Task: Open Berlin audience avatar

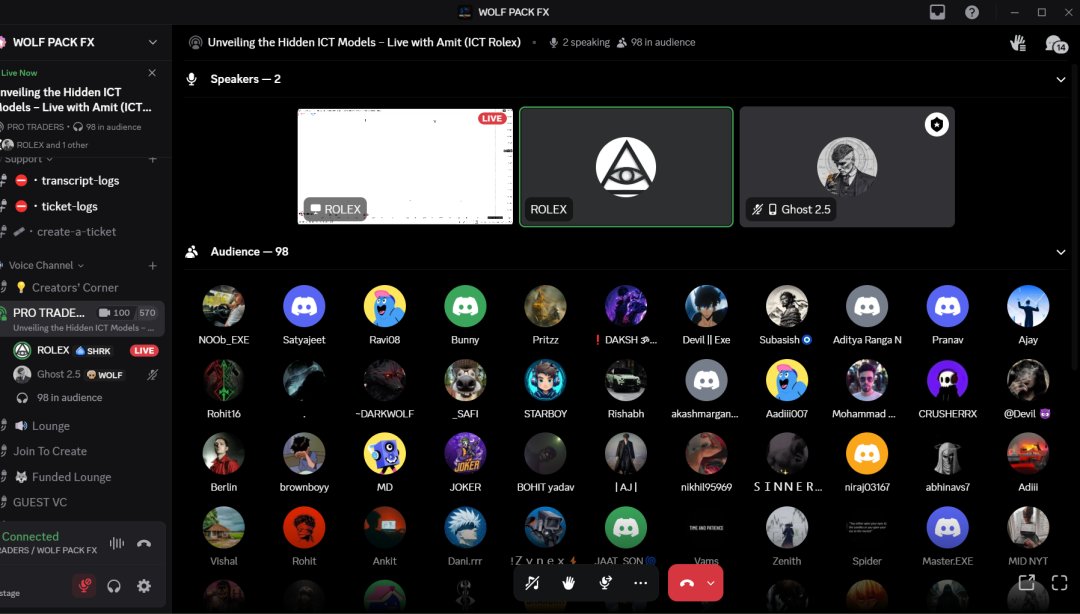Action: pyautogui.click(x=223, y=453)
